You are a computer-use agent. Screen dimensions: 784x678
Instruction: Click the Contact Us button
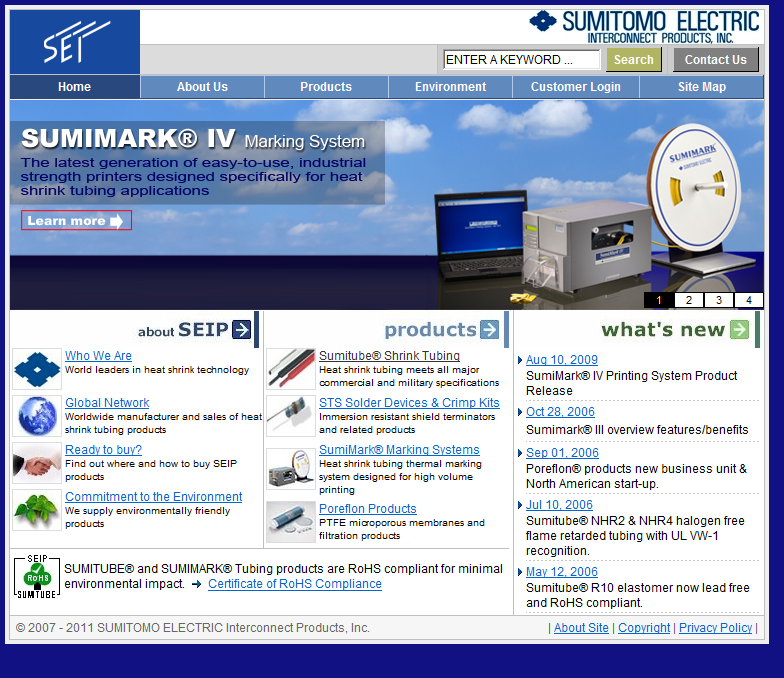pos(716,60)
